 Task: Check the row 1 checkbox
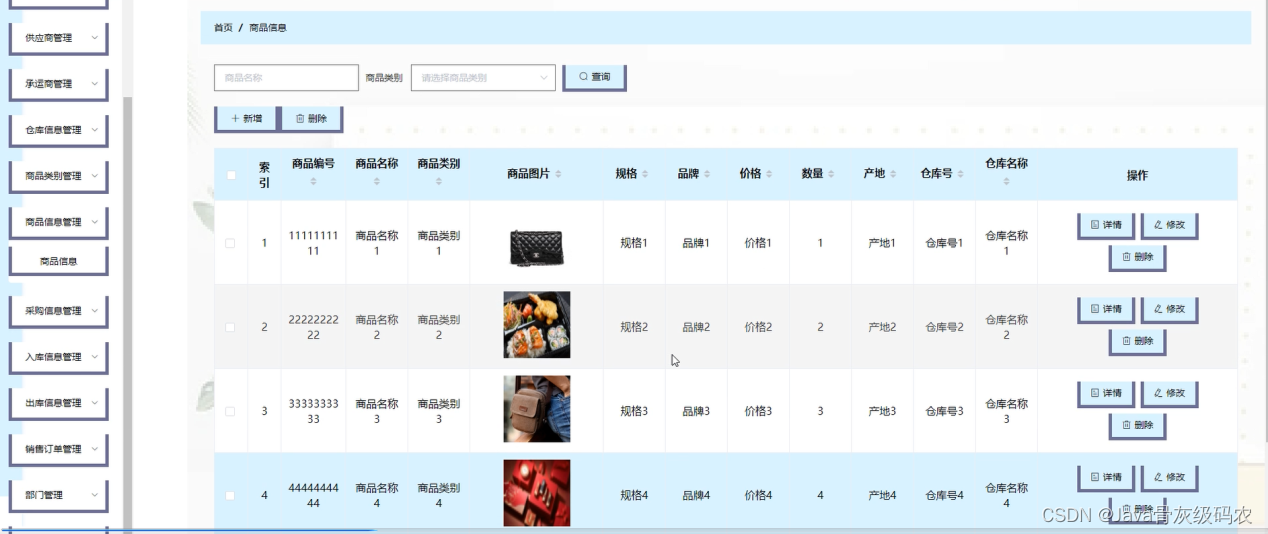231,243
